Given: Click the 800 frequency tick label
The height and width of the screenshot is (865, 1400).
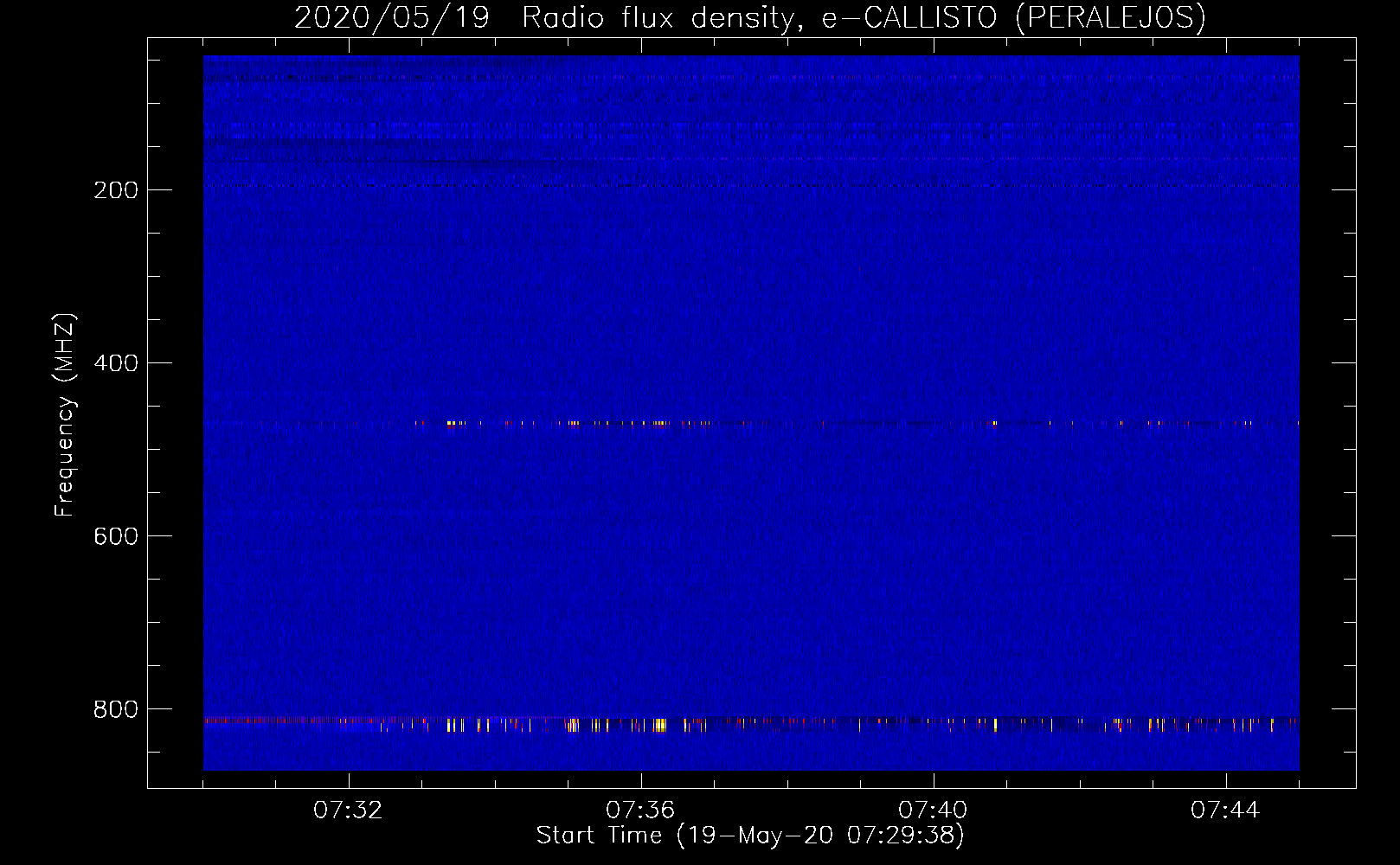Looking at the screenshot, I should point(116,709).
